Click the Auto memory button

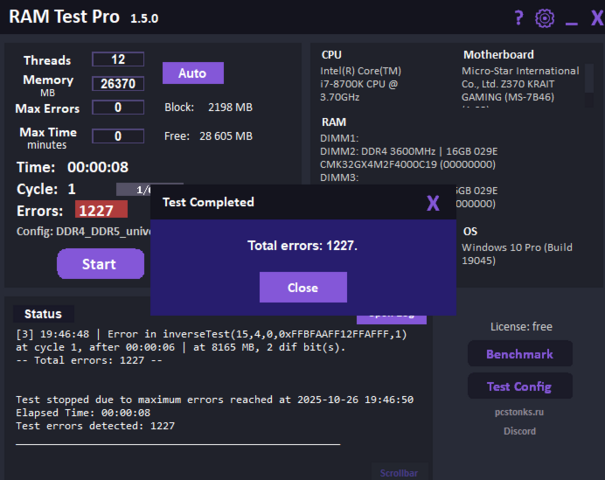(193, 73)
